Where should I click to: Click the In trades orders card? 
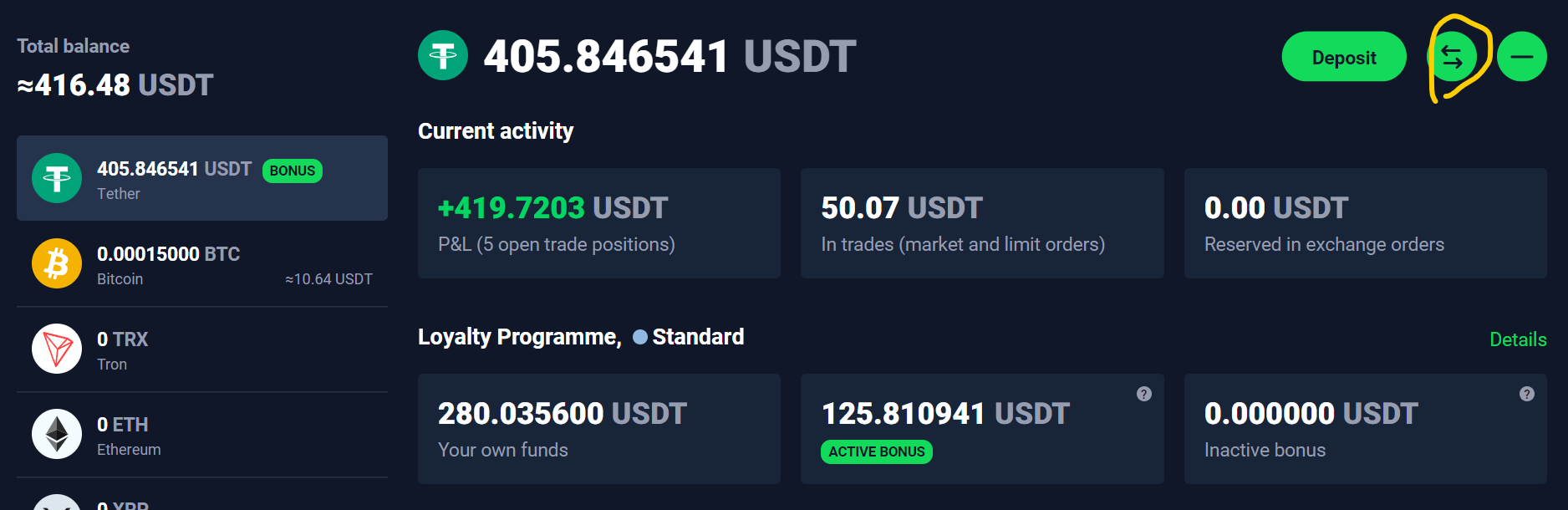click(981, 223)
